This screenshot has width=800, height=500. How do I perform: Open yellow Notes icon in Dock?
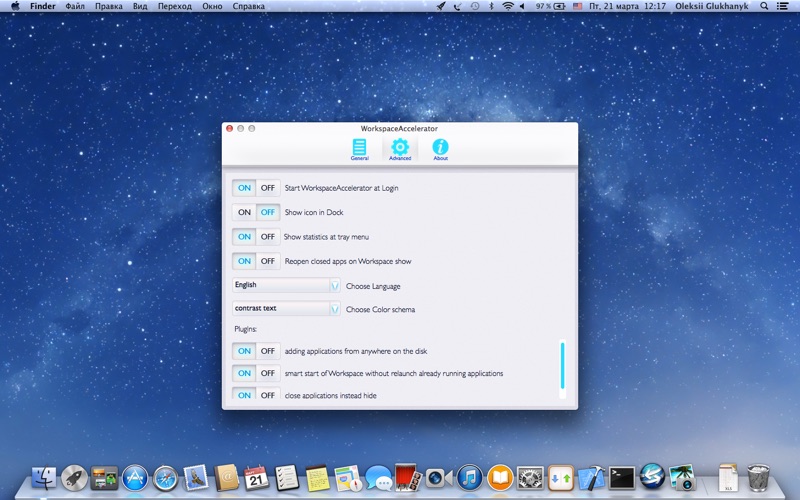317,478
